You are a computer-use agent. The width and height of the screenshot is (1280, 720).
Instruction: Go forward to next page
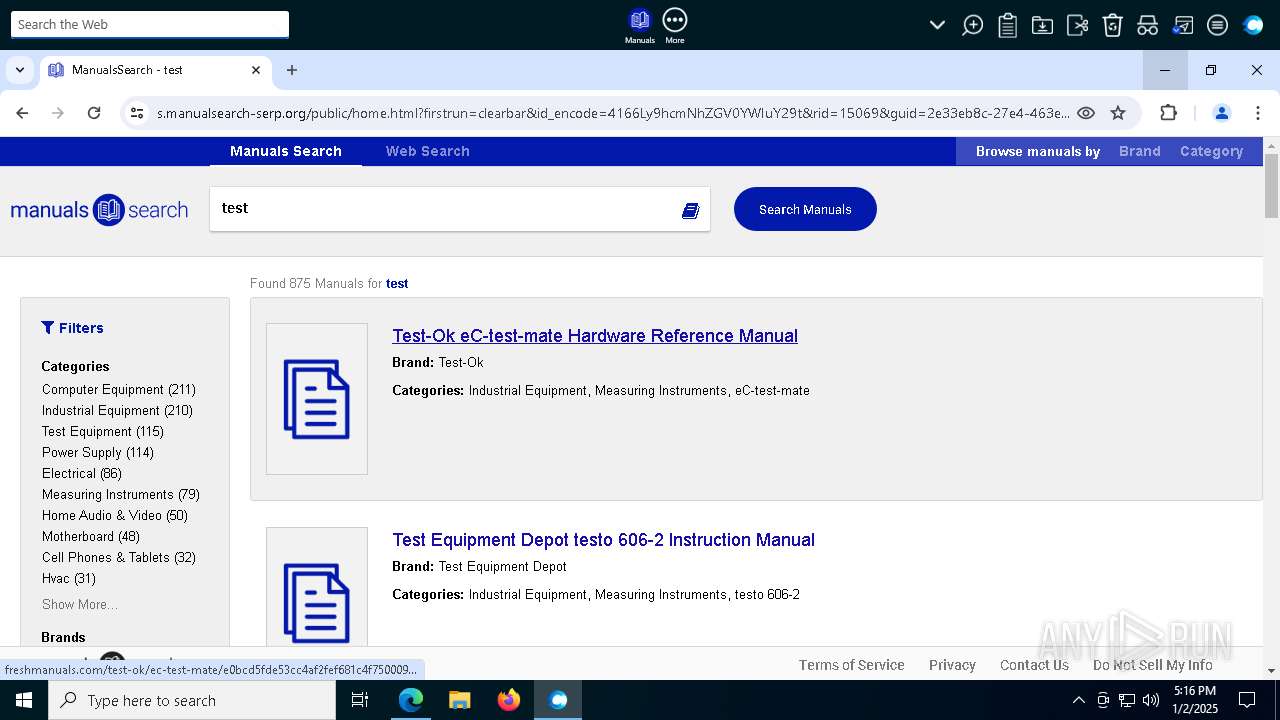tap(58, 113)
